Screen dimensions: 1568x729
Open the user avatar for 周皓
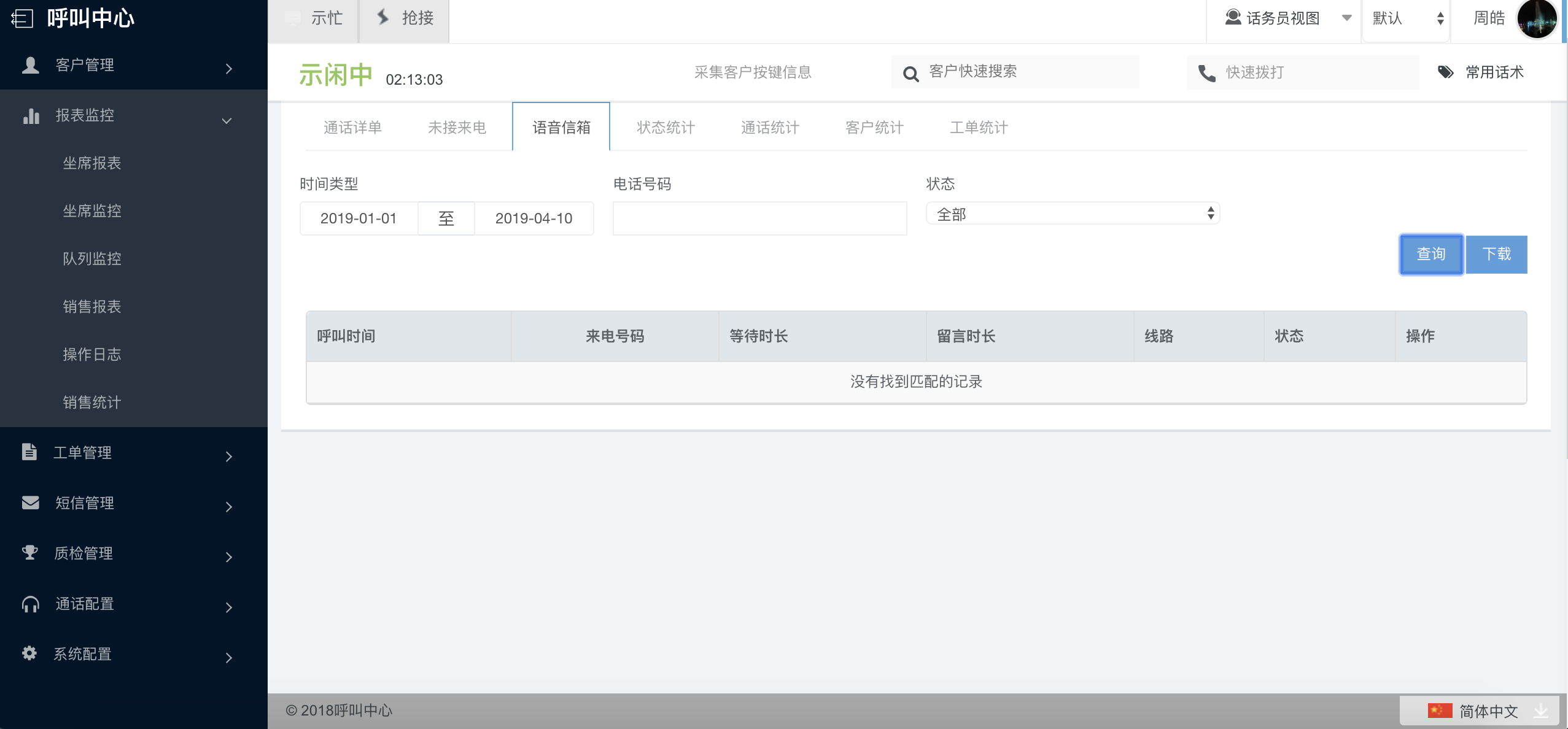[1537, 20]
